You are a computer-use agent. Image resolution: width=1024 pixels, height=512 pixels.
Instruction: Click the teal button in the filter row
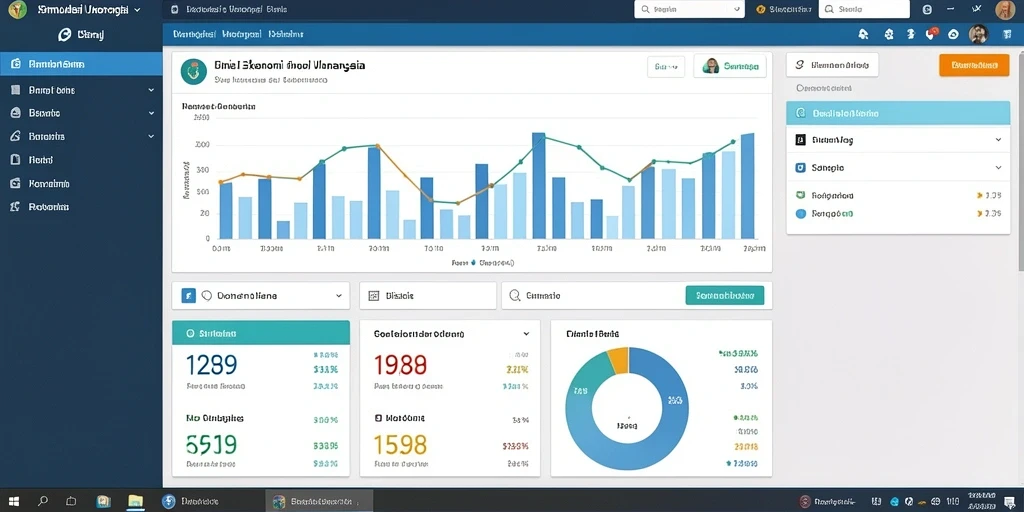724,295
